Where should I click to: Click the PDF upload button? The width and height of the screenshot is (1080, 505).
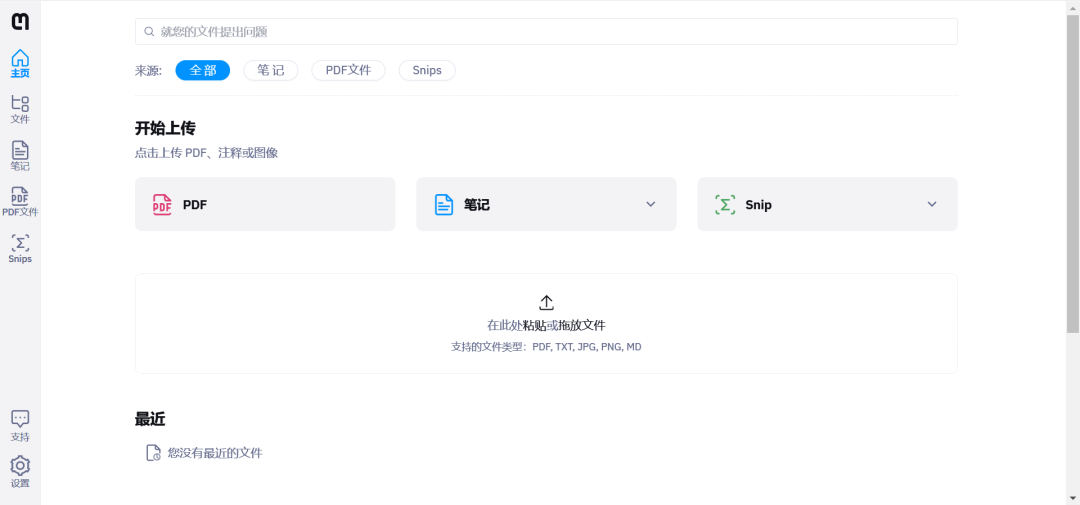(264, 204)
